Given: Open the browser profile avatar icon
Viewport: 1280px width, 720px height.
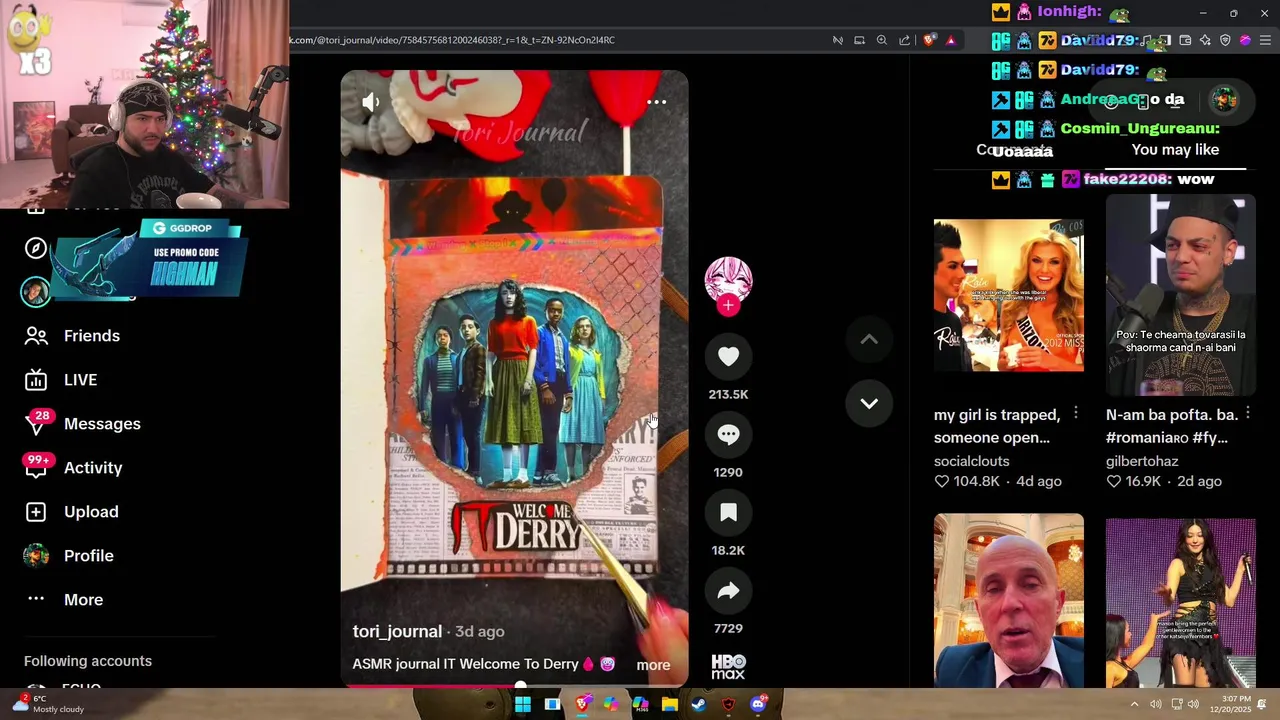Looking at the screenshot, I should pos(1245,40).
